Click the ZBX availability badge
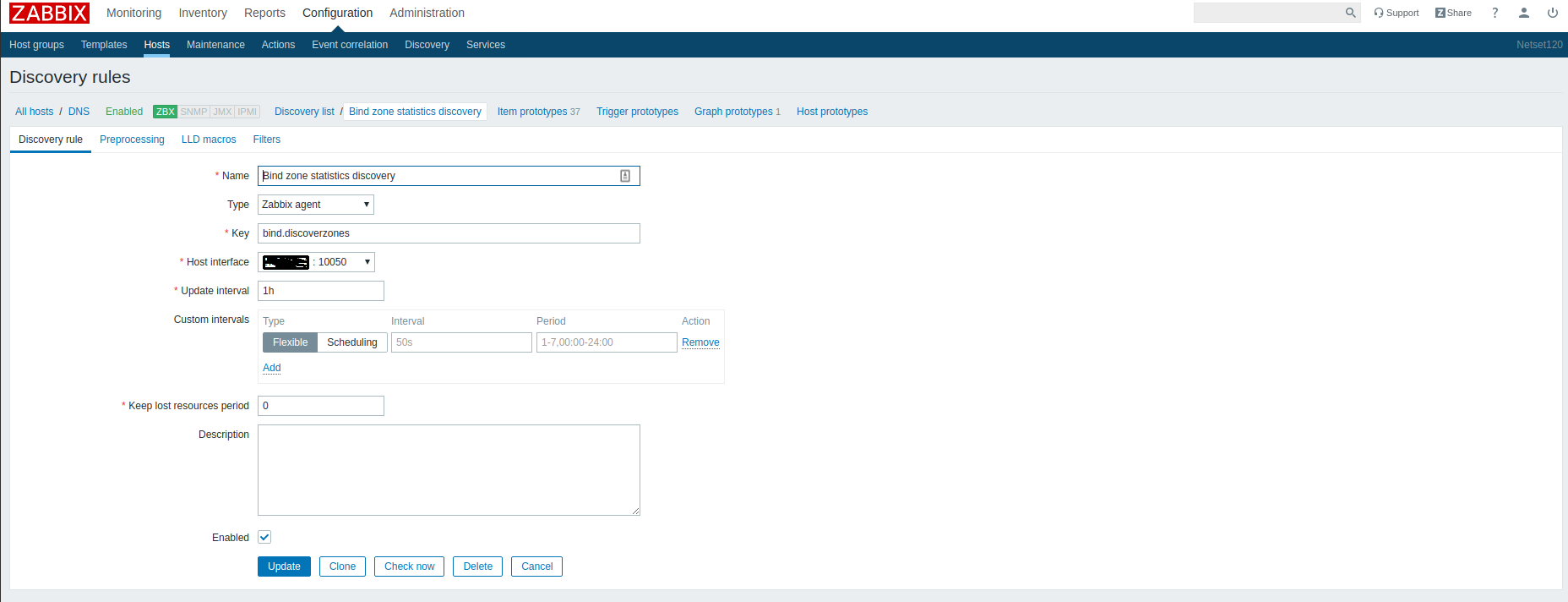 (166, 112)
